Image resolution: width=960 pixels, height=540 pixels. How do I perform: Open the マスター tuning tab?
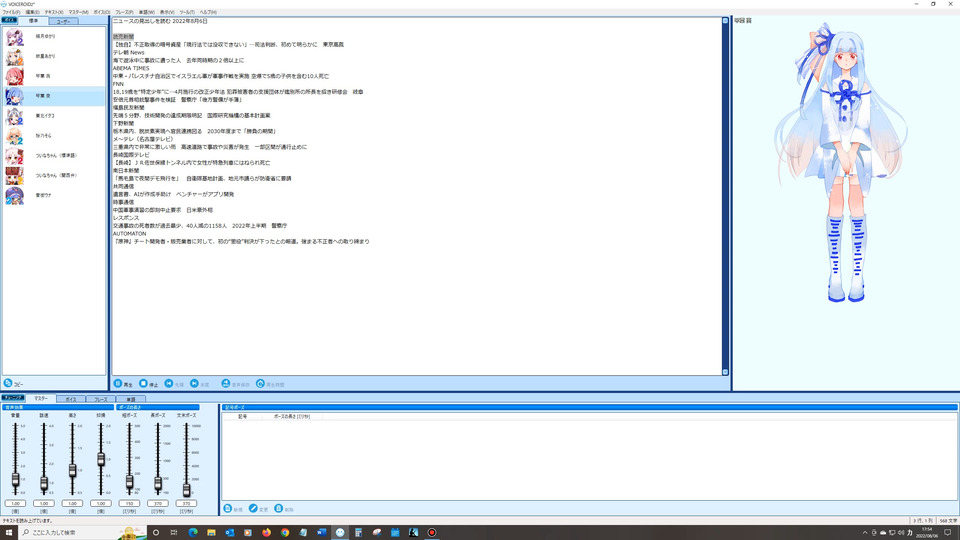pyautogui.click(x=41, y=399)
